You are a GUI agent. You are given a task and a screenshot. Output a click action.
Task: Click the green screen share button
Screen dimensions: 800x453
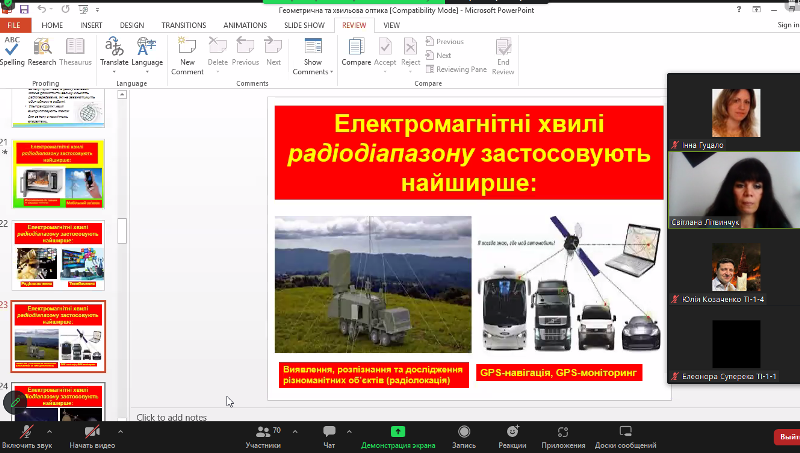[398, 431]
